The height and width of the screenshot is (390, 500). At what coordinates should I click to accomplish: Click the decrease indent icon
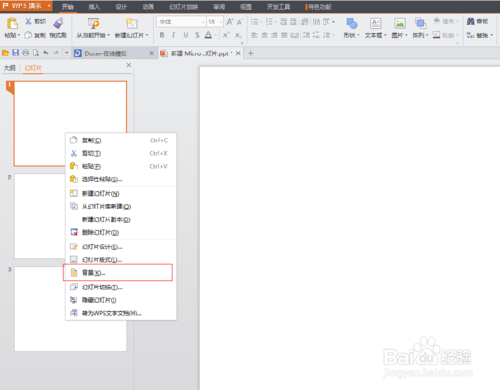click(284, 22)
